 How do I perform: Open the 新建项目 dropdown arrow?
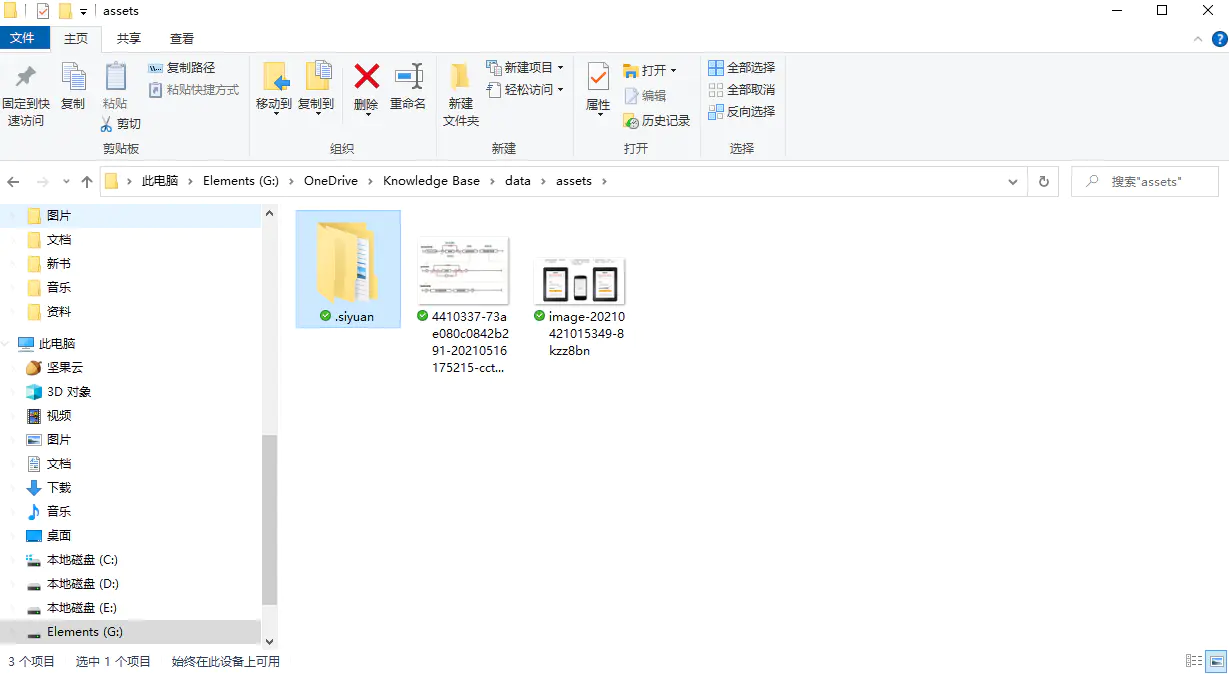(x=560, y=67)
